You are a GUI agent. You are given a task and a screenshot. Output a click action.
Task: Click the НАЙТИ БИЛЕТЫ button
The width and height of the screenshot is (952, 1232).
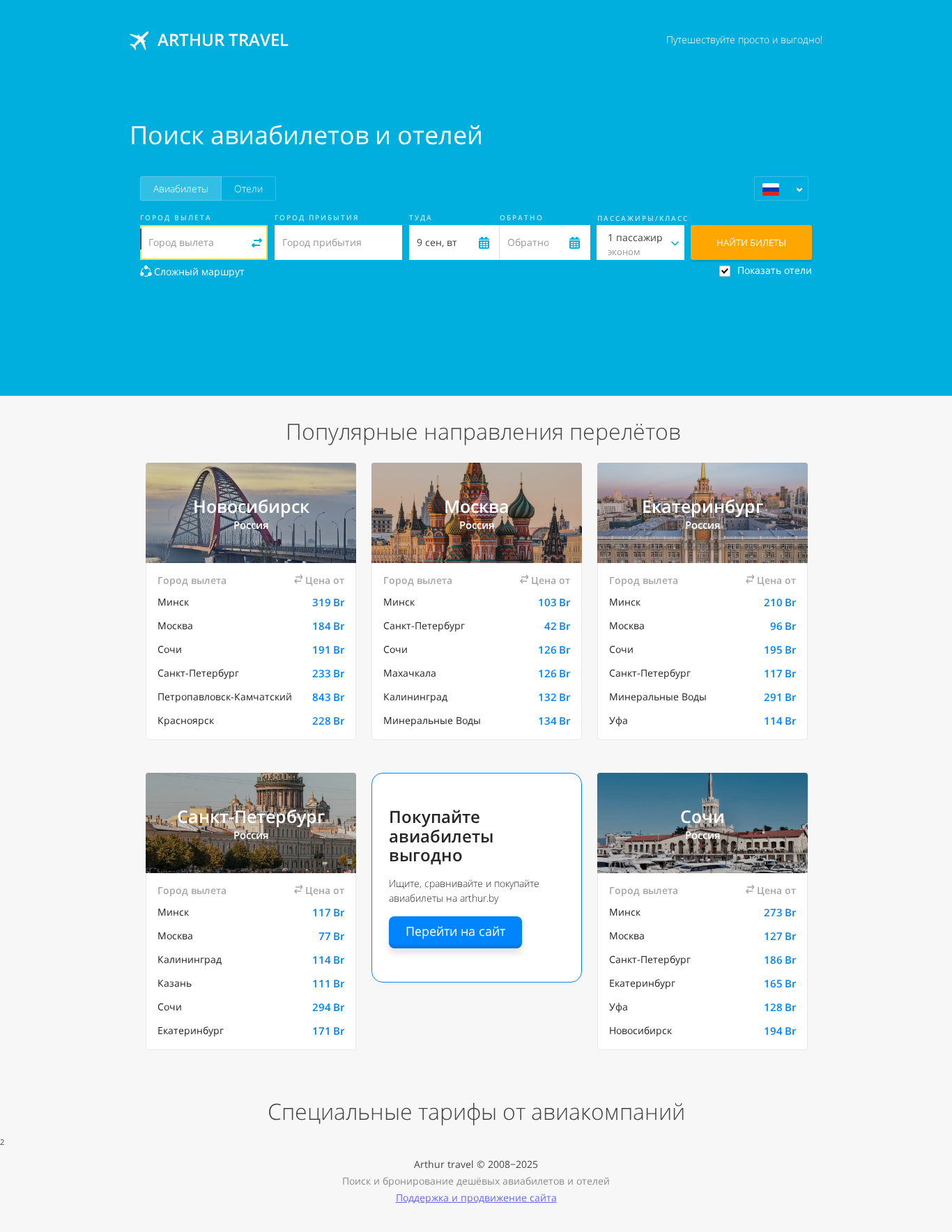(x=751, y=242)
